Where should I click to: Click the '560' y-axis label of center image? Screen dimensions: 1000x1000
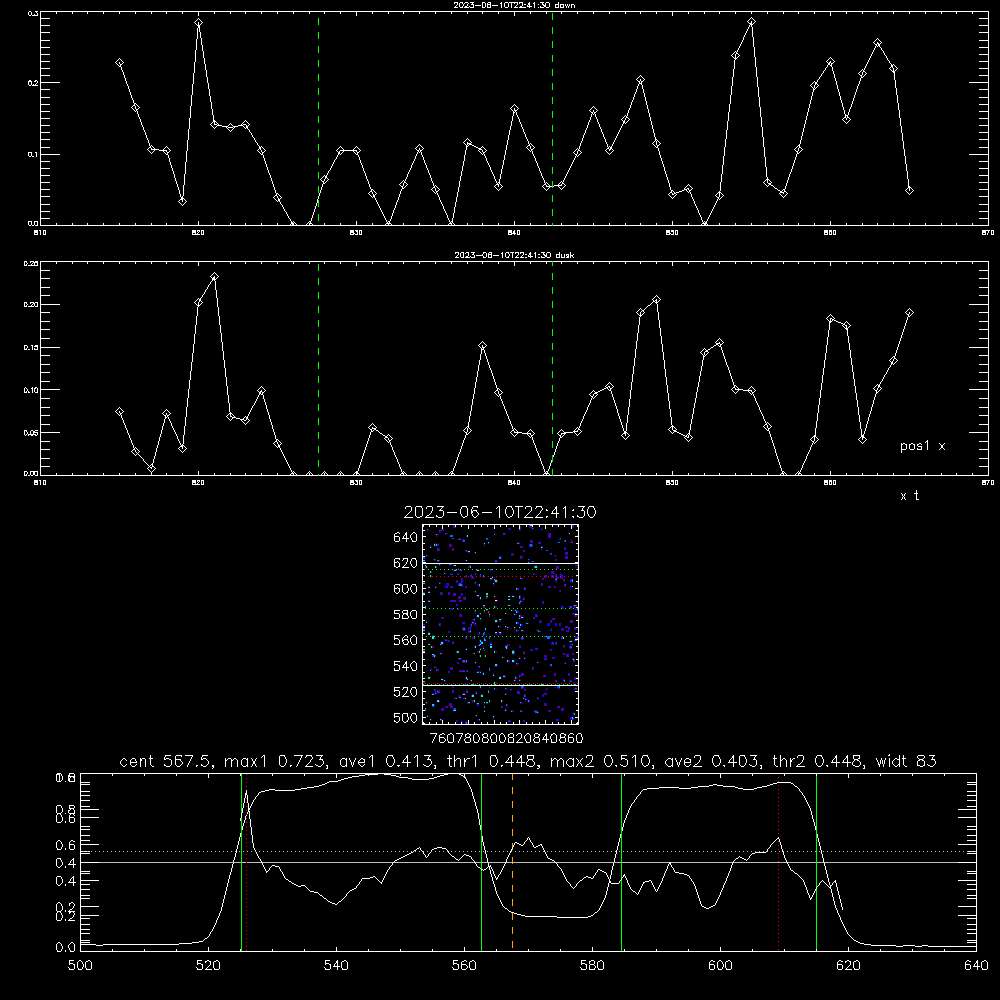(x=406, y=640)
